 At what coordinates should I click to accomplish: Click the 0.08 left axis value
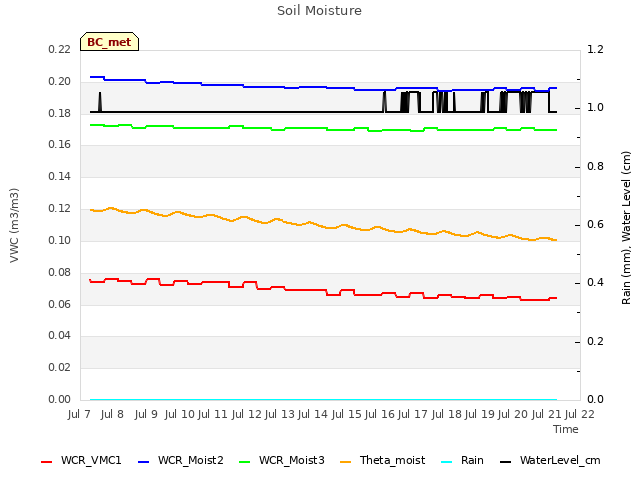(60, 272)
